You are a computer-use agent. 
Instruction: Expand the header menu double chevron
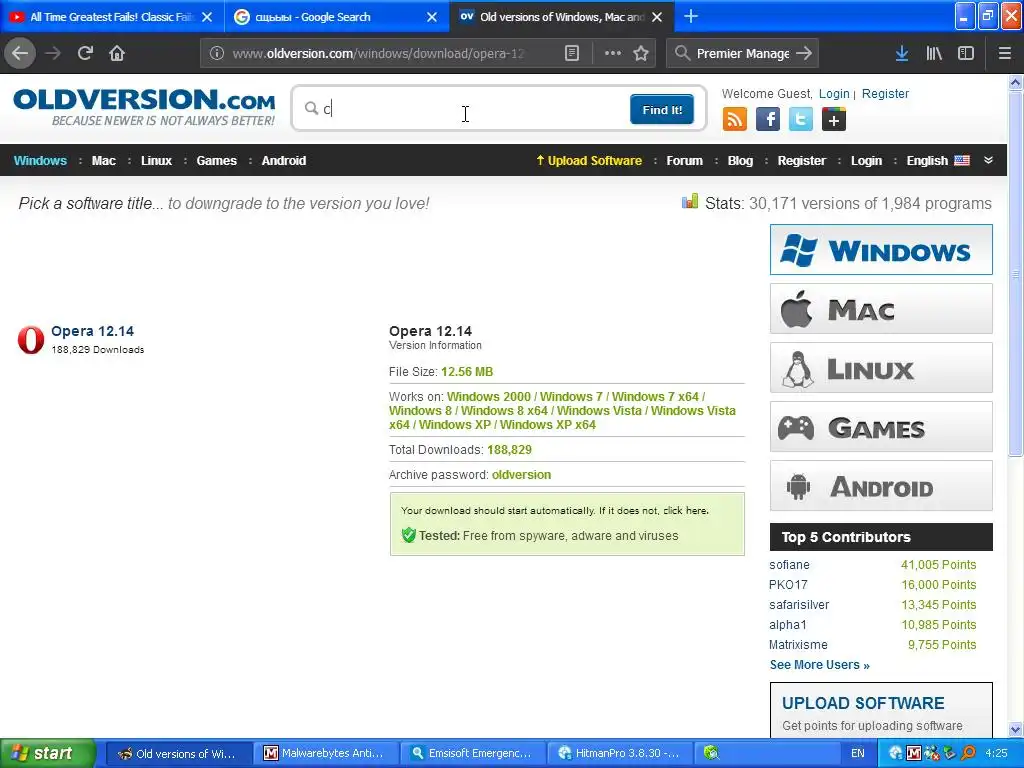coord(988,160)
